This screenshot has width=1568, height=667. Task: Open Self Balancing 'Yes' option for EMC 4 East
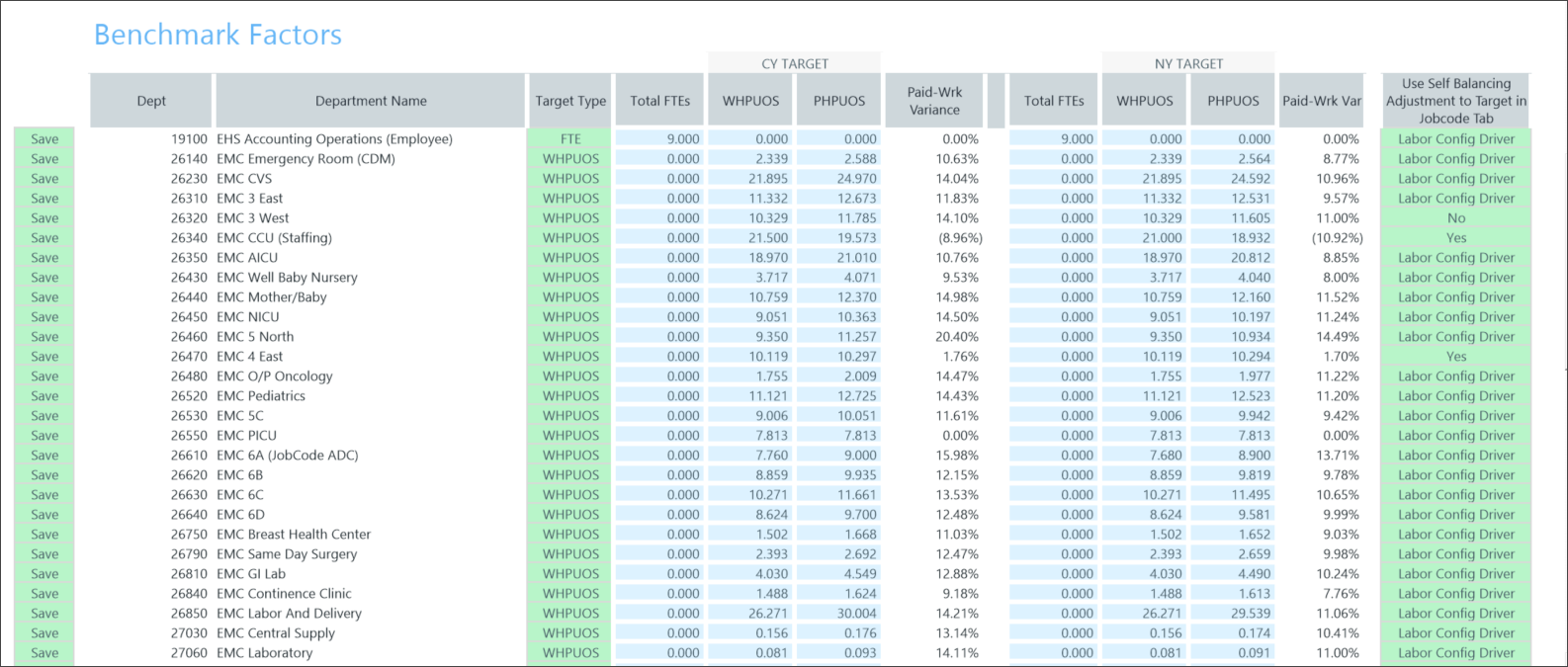[x=1455, y=357]
